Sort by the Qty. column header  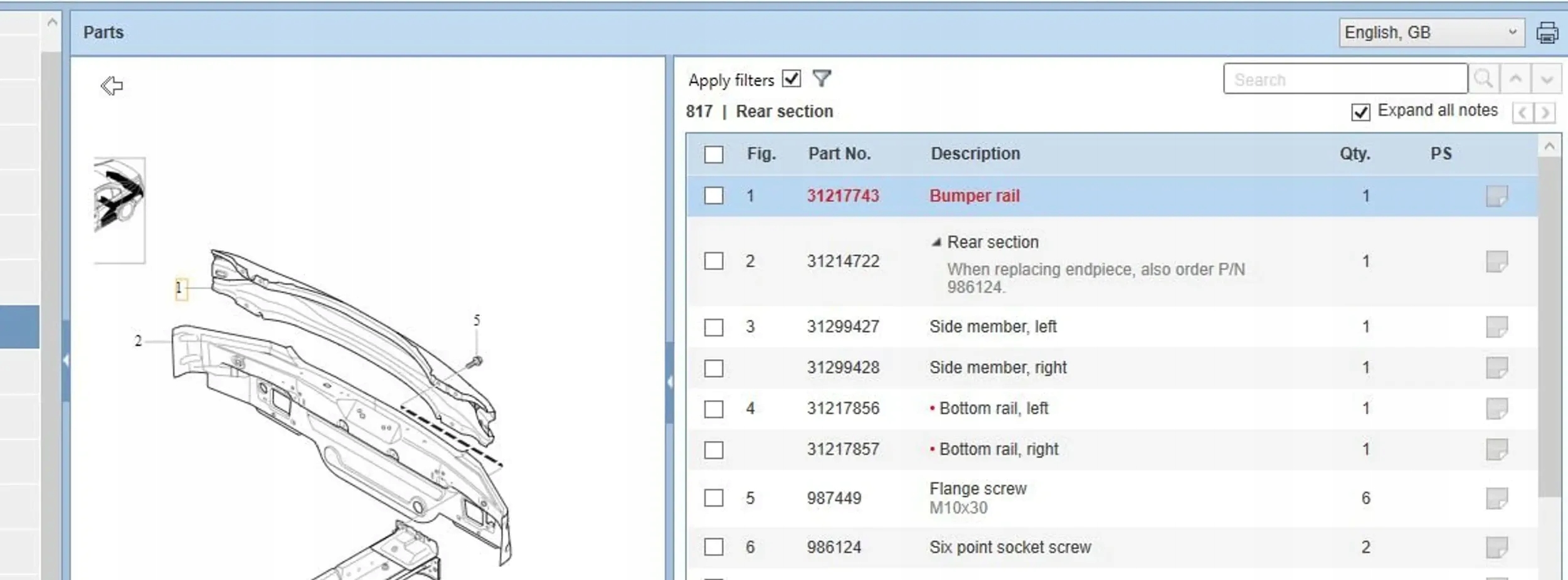click(1355, 154)
